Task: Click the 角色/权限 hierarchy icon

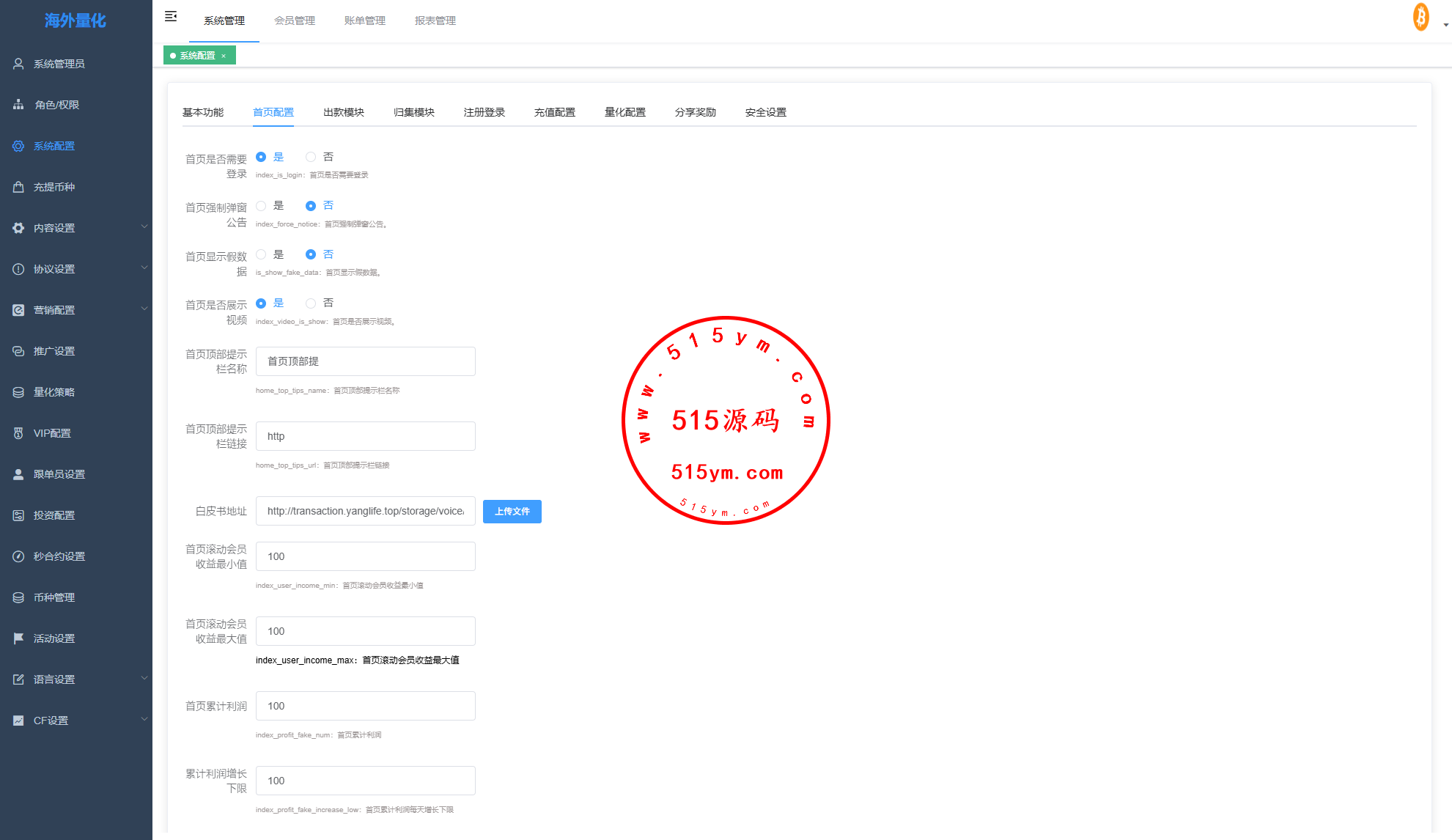Action: click(18, 105)
